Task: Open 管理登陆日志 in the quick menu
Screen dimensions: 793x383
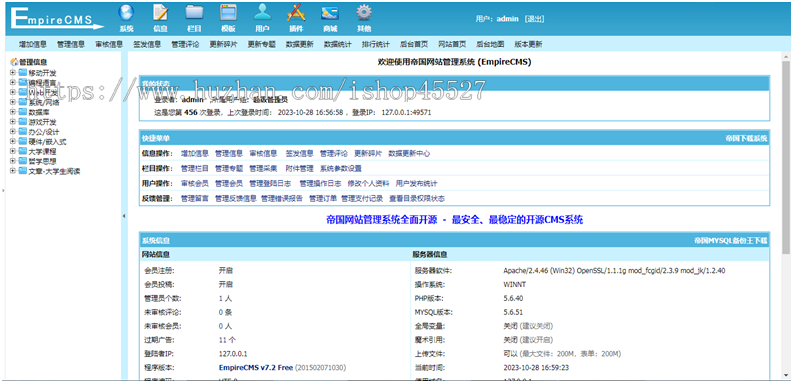Action: click(270, 184)
